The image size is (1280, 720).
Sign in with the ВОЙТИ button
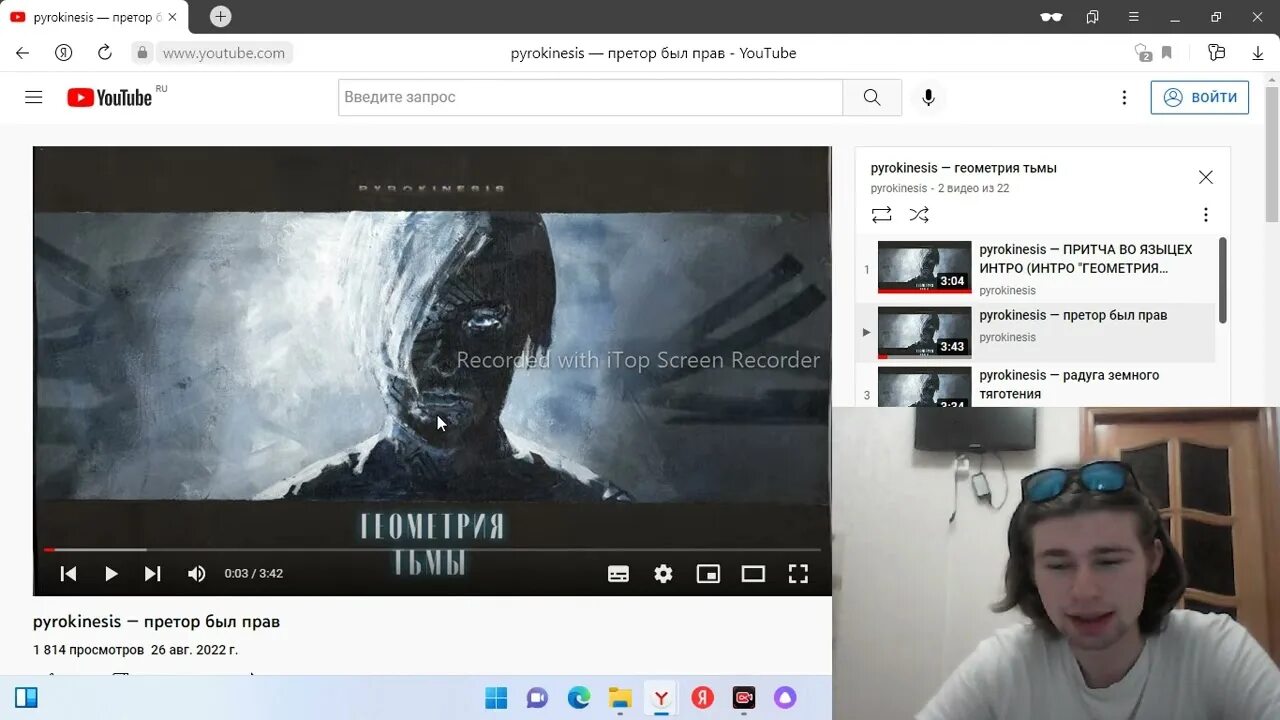(1200, 97)
